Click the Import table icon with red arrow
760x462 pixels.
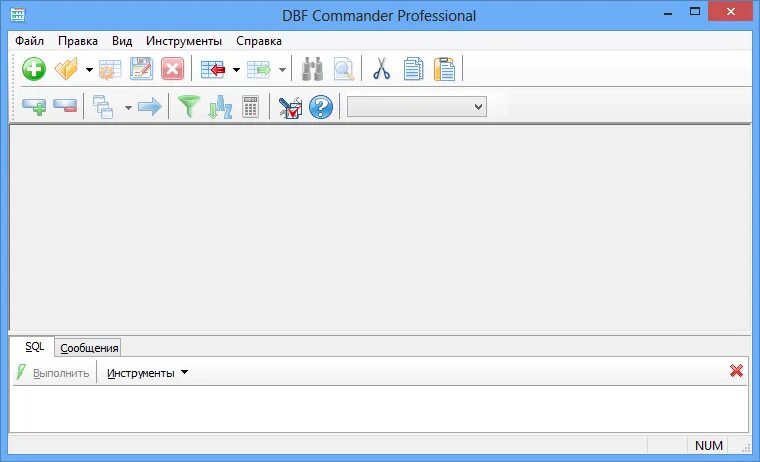click(x=213, y=69)
